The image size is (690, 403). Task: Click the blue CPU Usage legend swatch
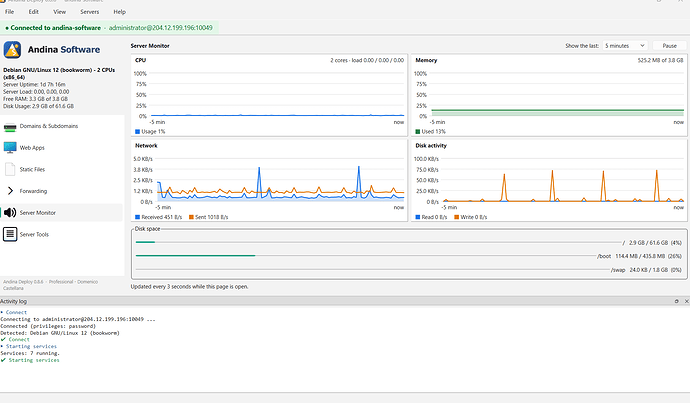click(x=137, y=132)
